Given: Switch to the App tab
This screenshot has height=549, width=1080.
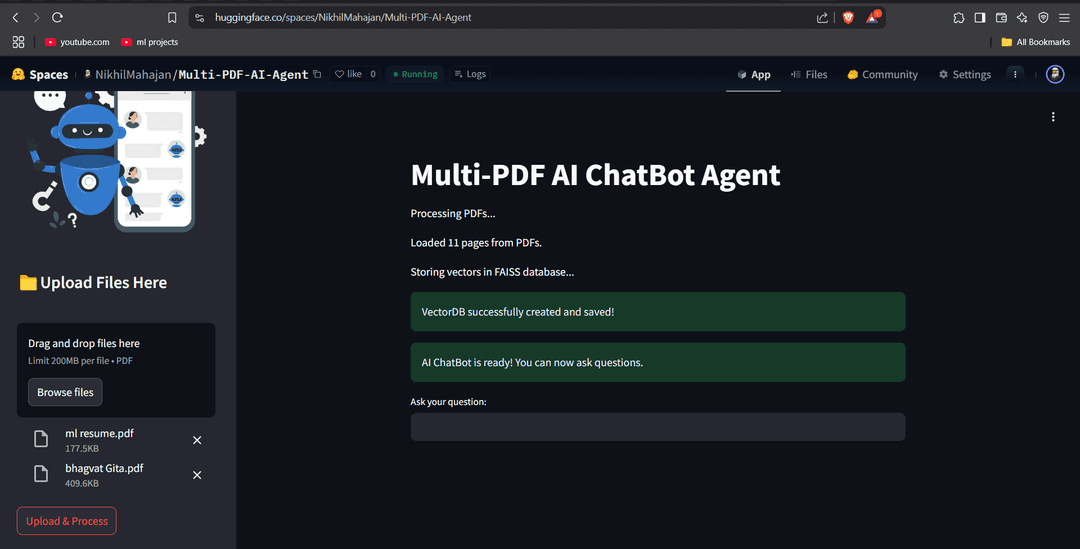Looking at the screenshot, I should 754,74.
